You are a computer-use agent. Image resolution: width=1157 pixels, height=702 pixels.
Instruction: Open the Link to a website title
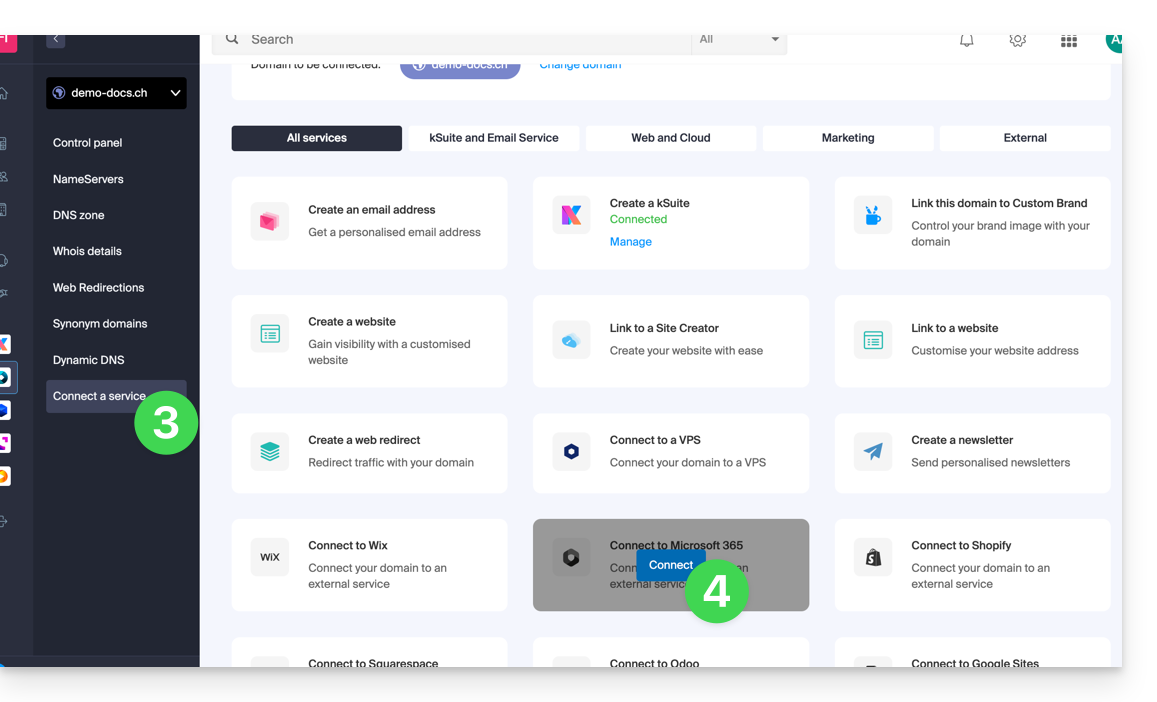tap(955, 328)
